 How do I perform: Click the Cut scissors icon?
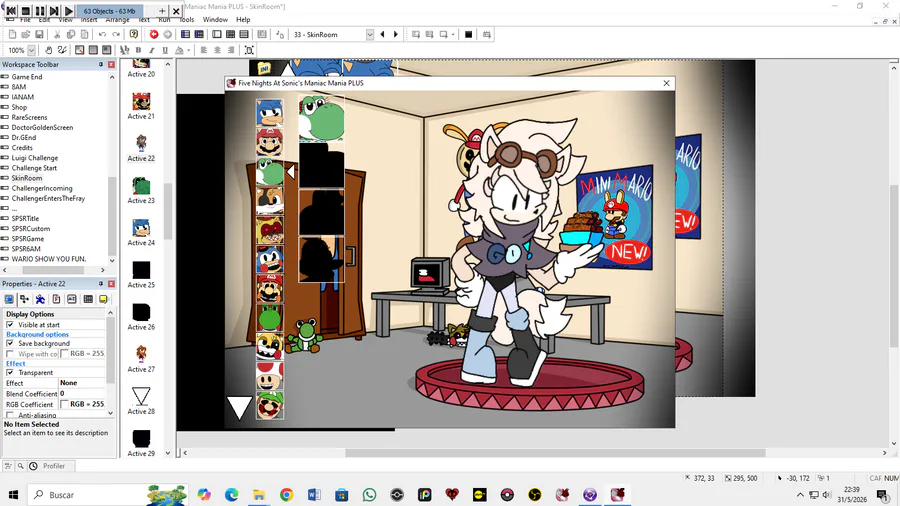pos(57,34)
